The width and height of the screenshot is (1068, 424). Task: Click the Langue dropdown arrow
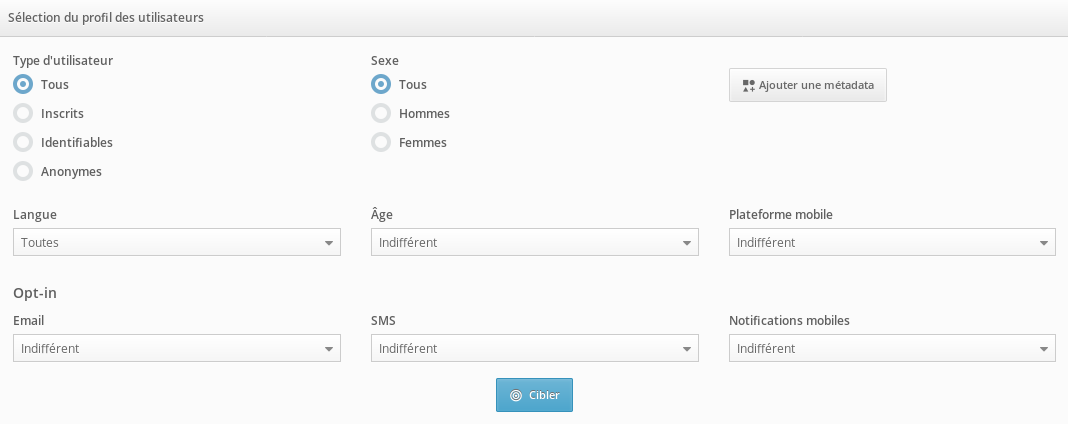click(329, 243)
